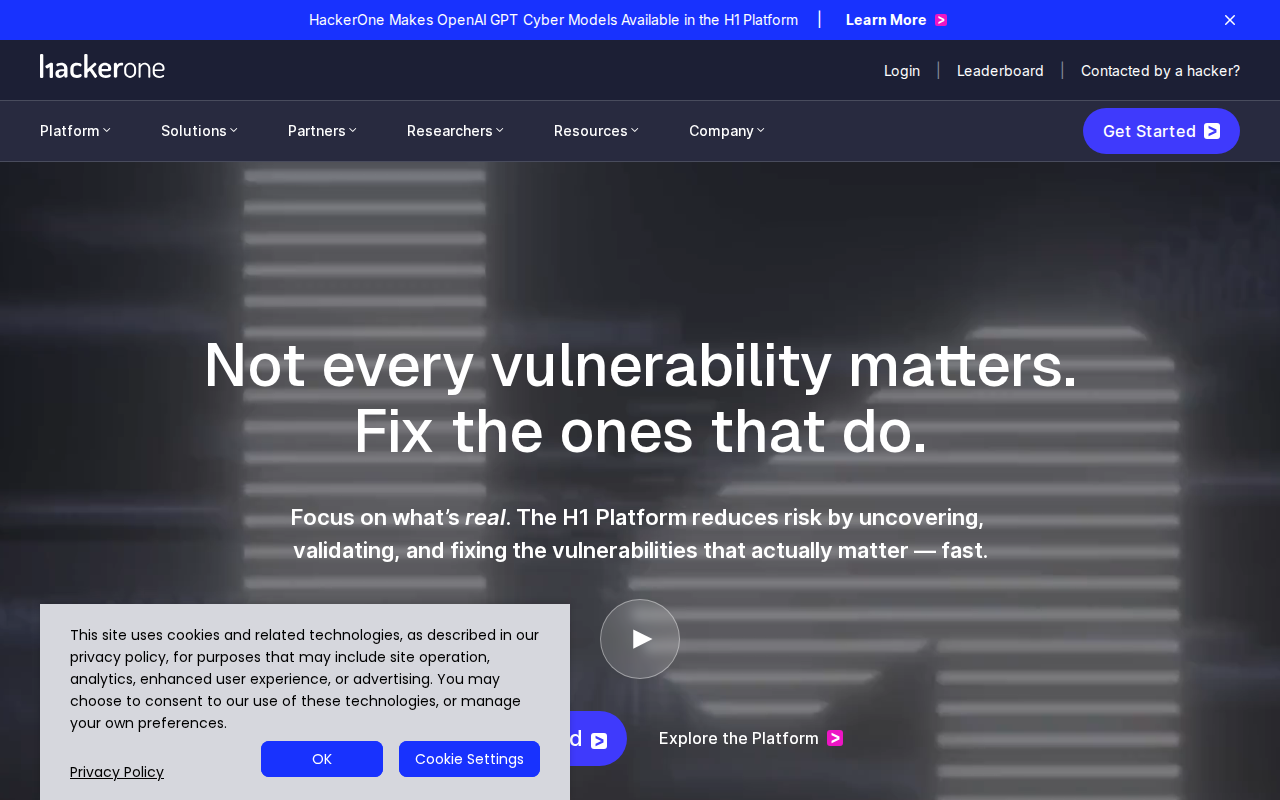Expand the chevron next to Platform
The height and width of the screenshot is (800, 1280).
[107, 130]
